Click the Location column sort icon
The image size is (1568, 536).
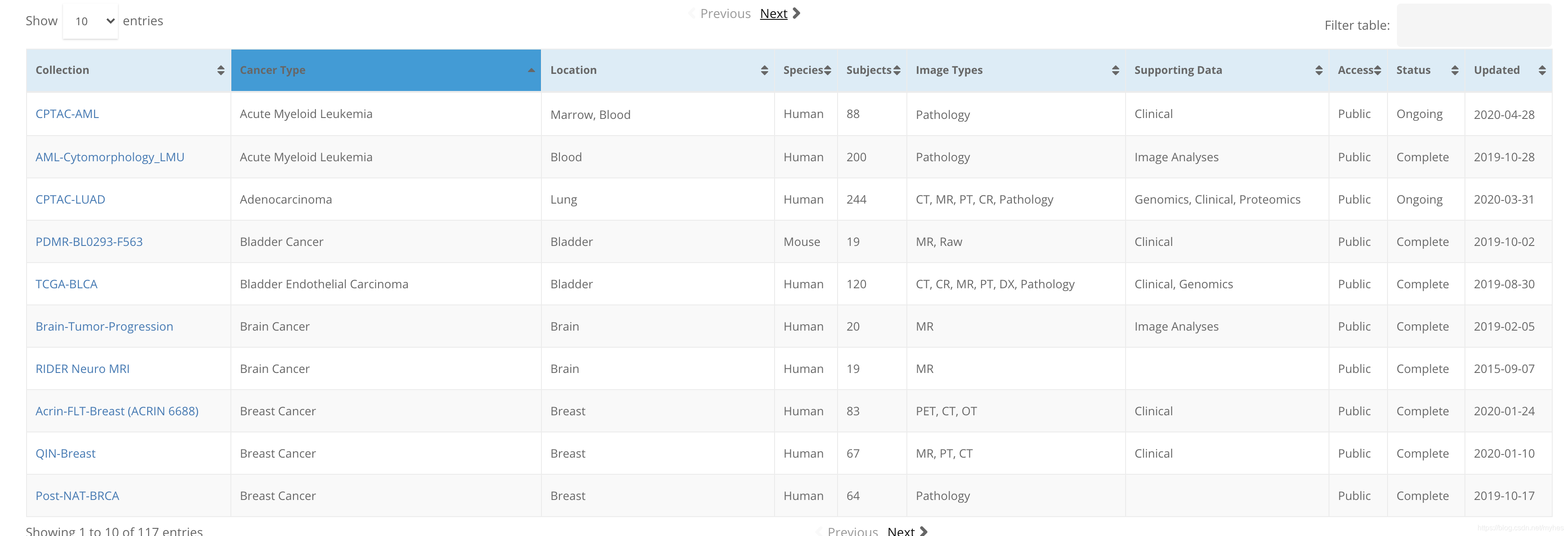(x=763, y=70)
